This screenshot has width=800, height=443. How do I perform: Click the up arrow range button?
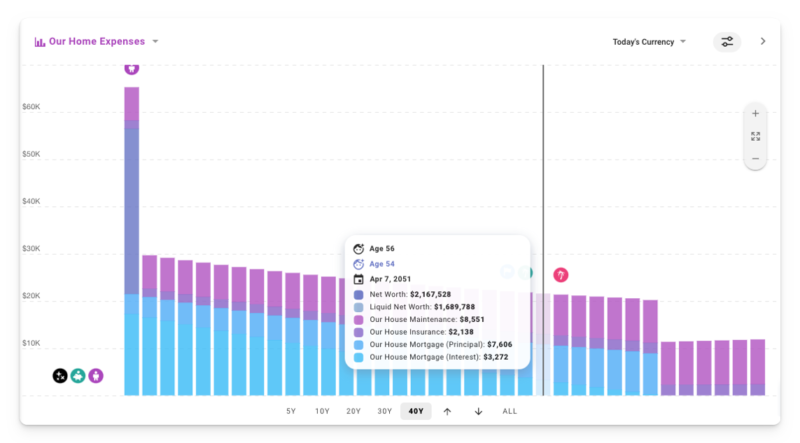(x=447, y=411)
